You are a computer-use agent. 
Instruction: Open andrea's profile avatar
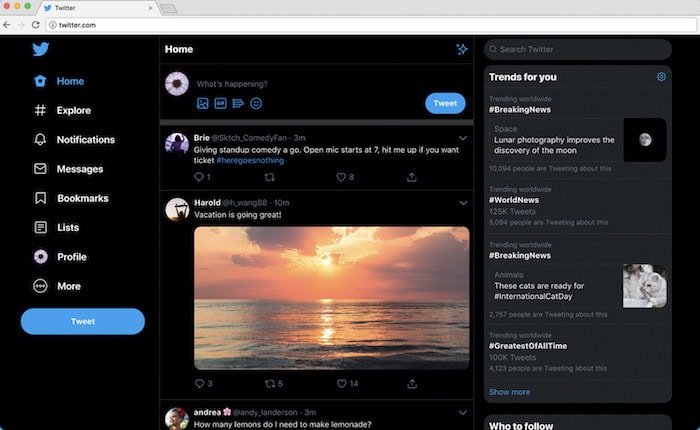(x=177, y=418)
